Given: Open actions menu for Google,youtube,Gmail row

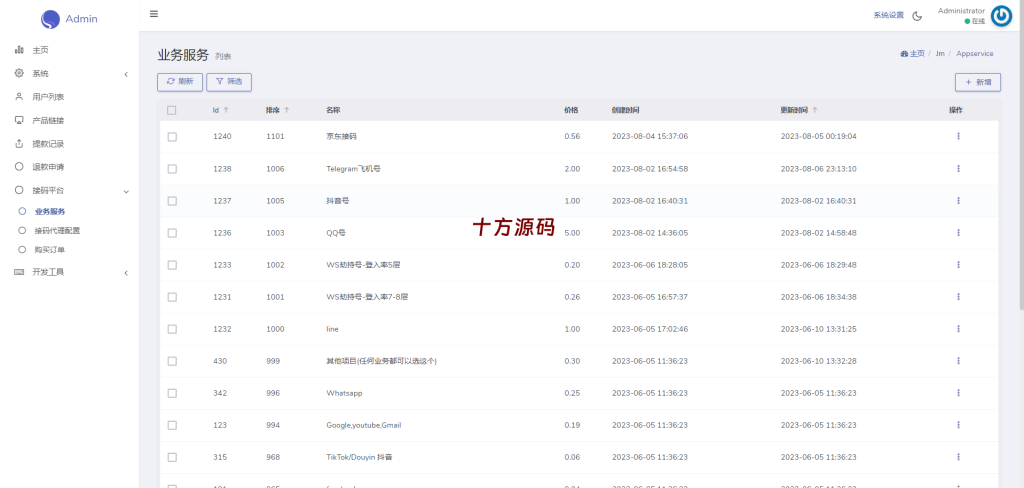Looking at the screenshot, I should (x=958, y=425).
